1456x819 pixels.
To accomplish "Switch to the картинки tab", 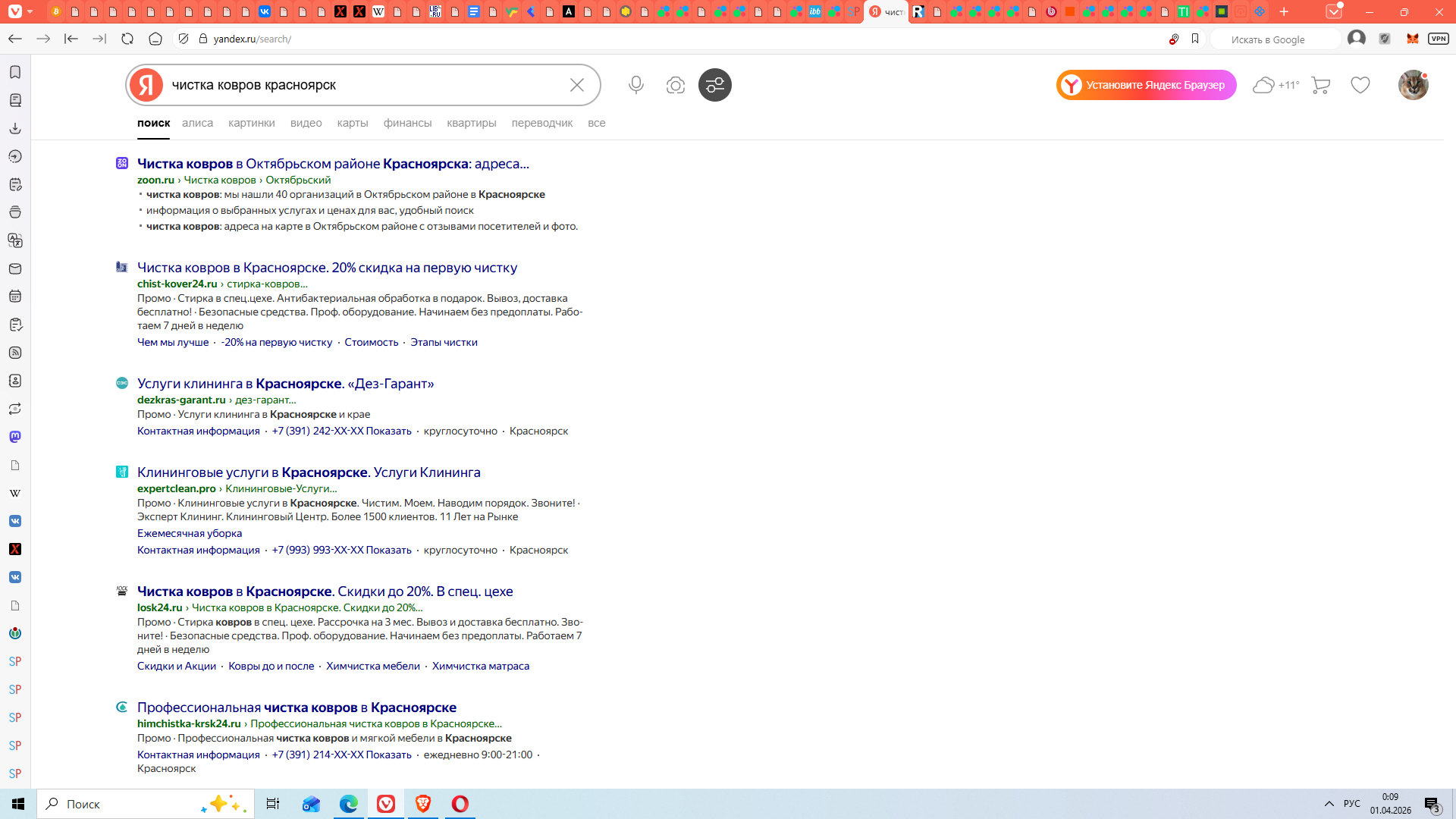I will (x=251, y=123).
